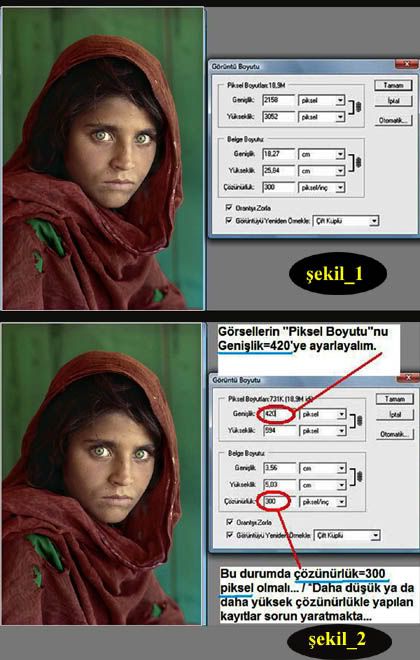Screen dimensions: 420x660
Task: Toggle Görüntüyü Yeniden Örnekle checkbox in upper dialog
Action: click(x=229, y=220)
